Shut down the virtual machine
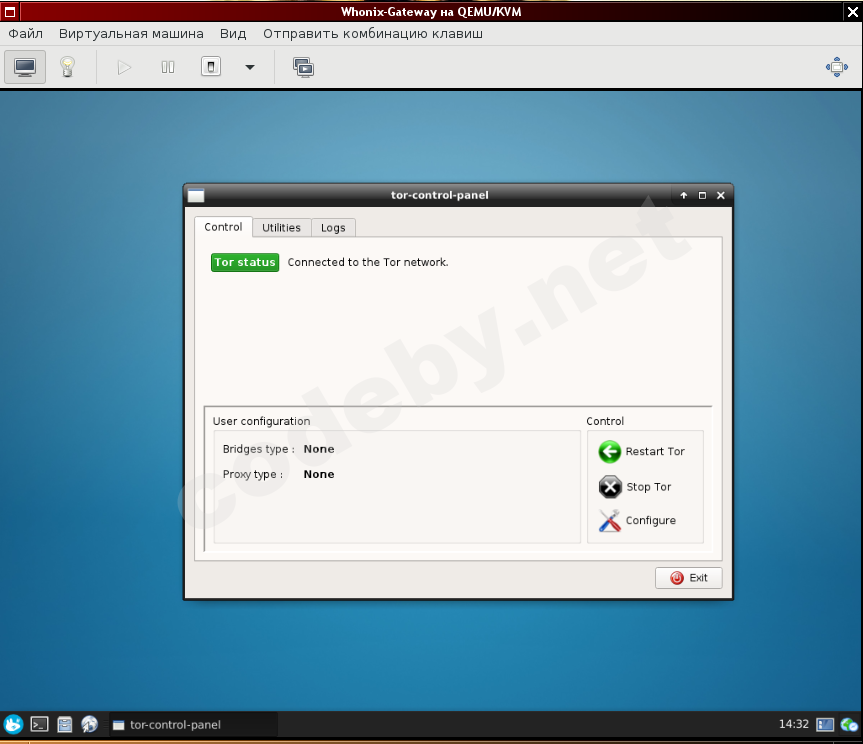This screenshot has width=863, height=744. coord(211,67)
